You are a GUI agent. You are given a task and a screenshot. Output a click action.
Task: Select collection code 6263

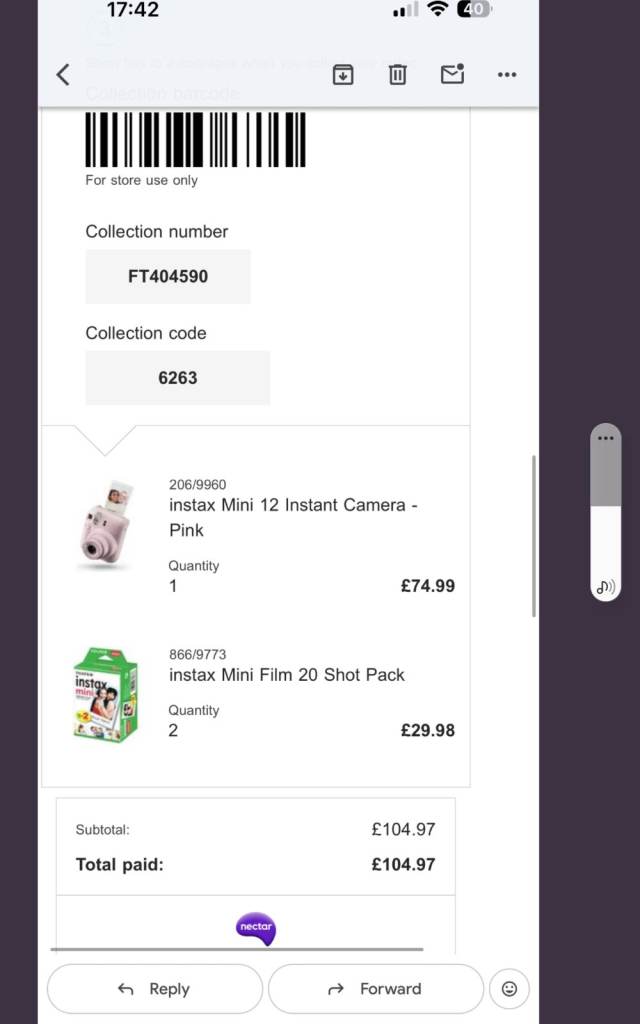178,378
